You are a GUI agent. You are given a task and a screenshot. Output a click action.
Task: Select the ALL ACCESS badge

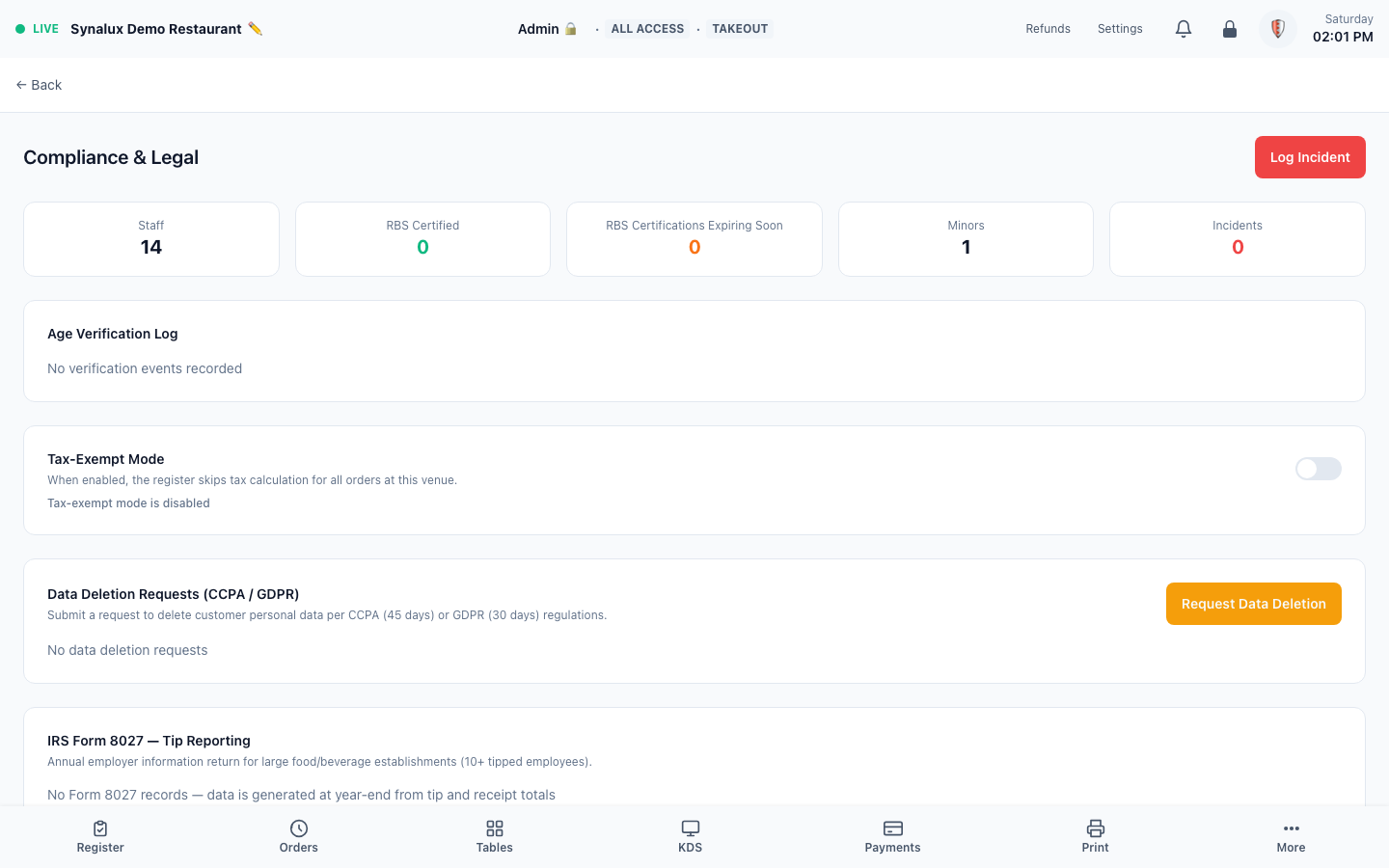pos(647,29)
